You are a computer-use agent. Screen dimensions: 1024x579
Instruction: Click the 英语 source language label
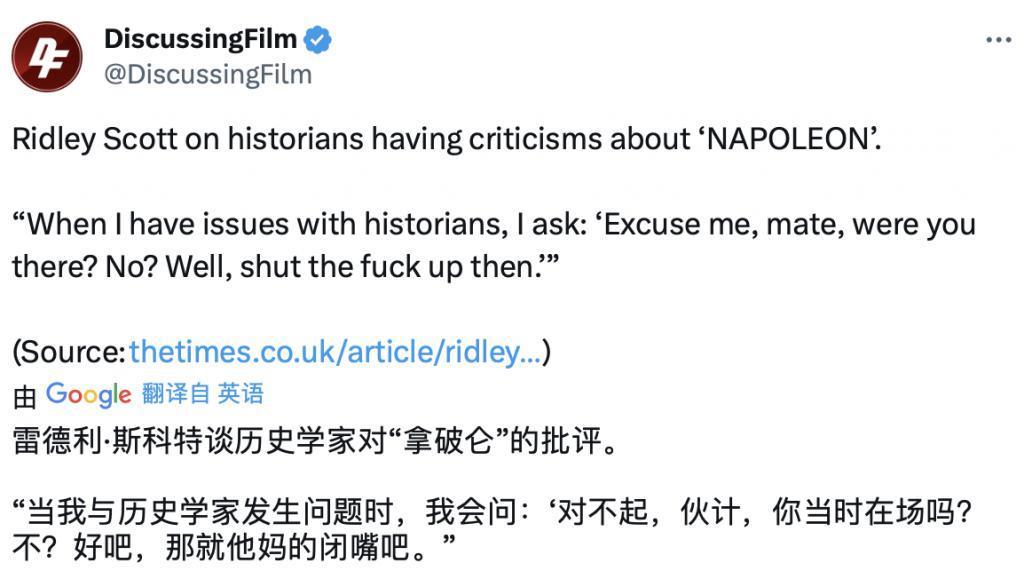[x=241, y=394]
